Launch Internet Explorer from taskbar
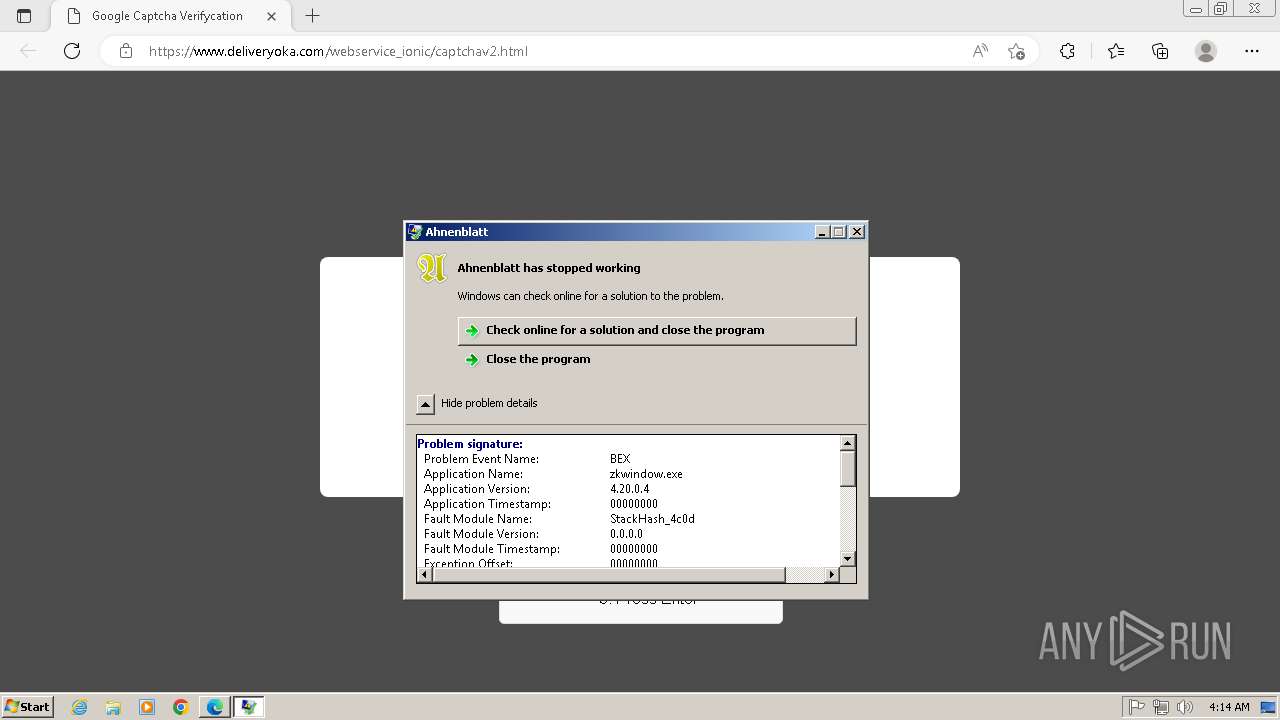Image resolution: width=1280 pixels, height=720 pixels. 79,707
